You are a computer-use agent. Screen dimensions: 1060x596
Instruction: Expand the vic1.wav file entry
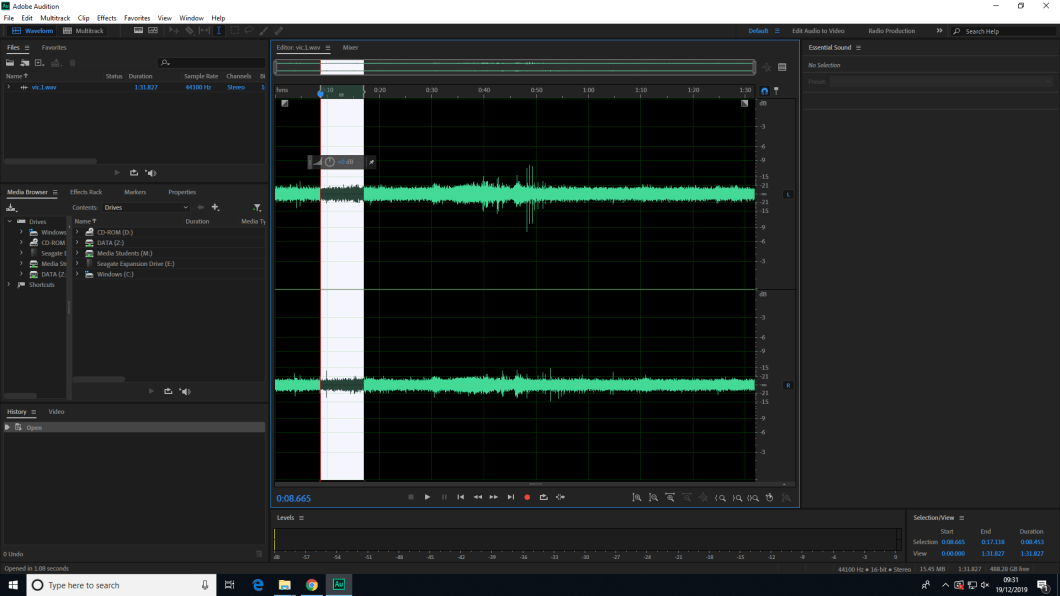(x=9, y=87)
